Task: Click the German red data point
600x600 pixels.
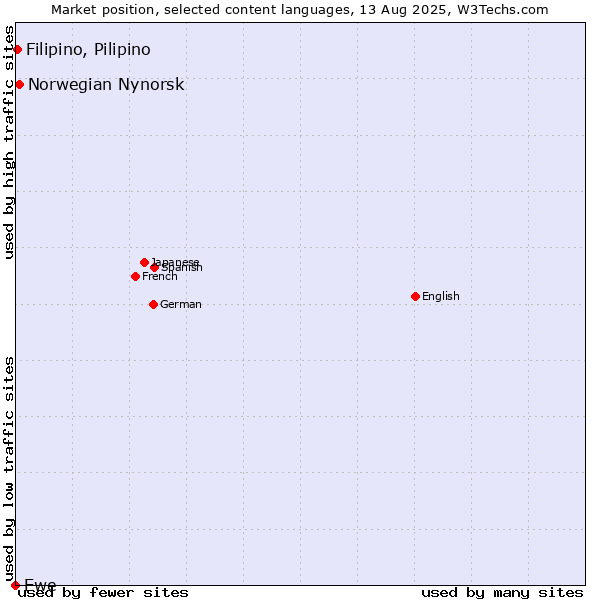Action: [153, 305]
